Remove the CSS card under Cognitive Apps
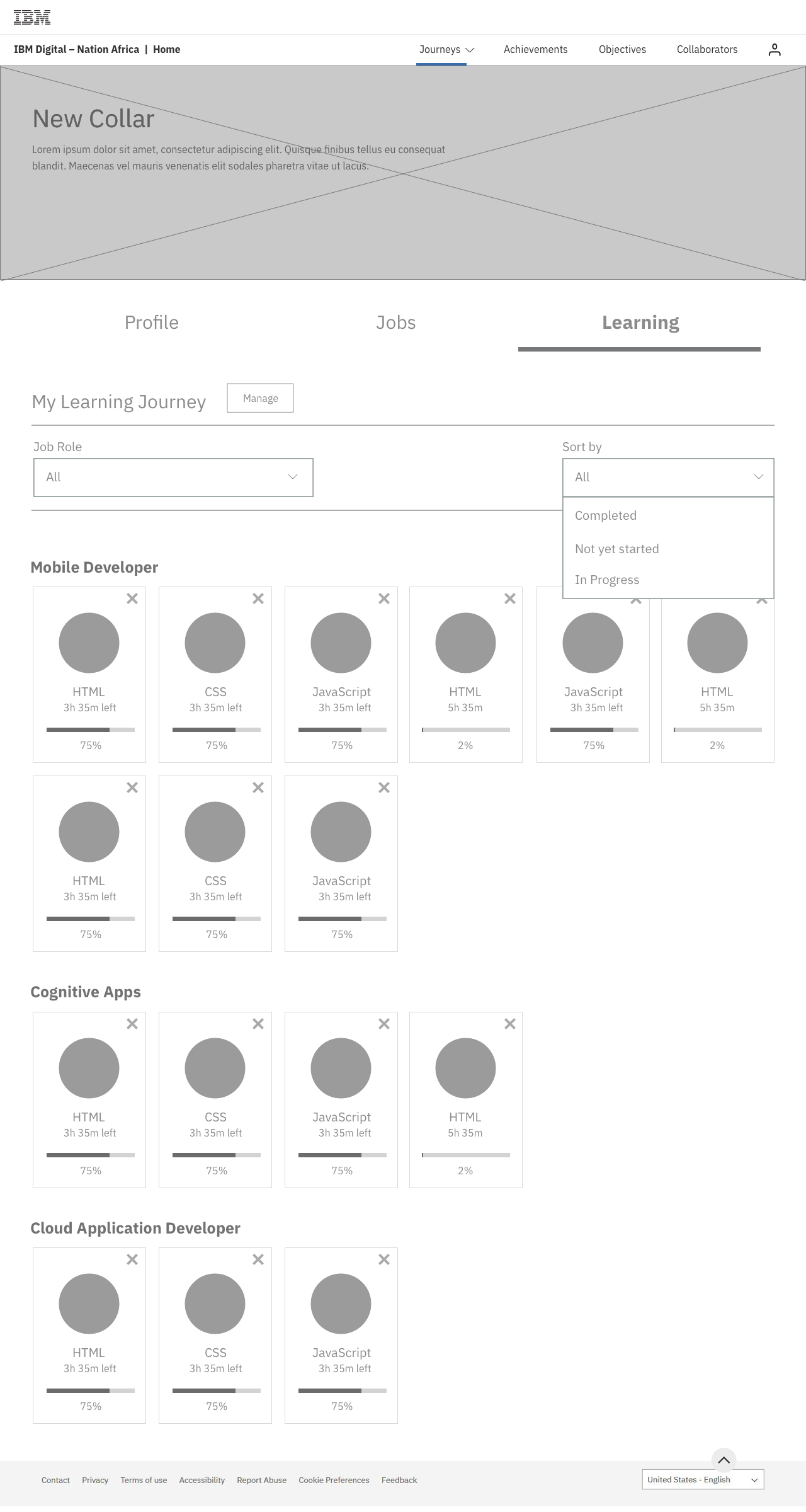The height and width of the screenshot is (1512, 806). (258, 1024)
